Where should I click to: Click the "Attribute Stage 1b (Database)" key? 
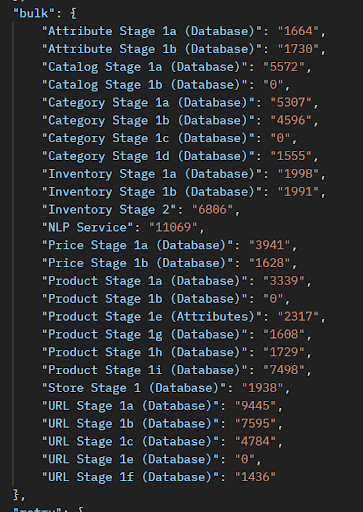coord(152,49)
